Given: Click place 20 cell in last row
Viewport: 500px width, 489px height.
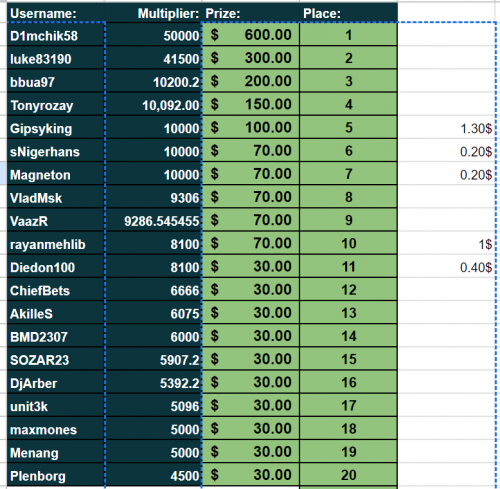Looking at the screenshot, I should [348, 475].
